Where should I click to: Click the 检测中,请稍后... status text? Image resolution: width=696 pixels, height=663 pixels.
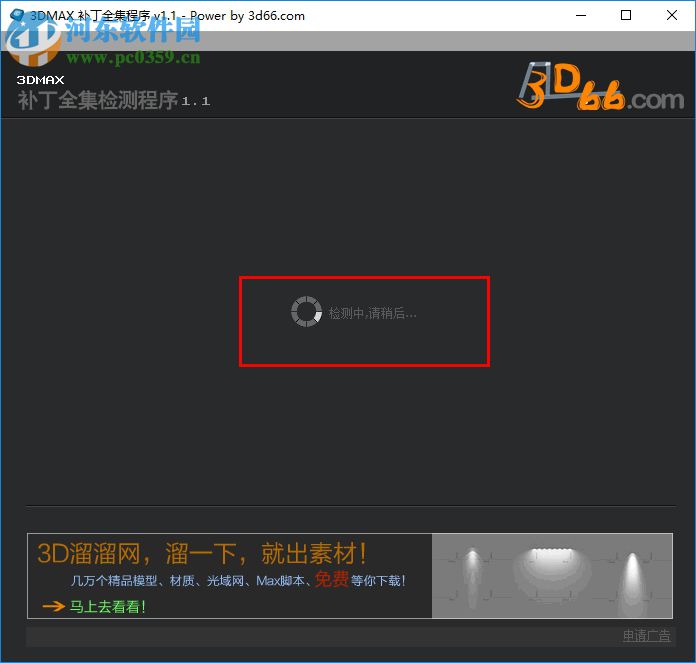click(x=372, y=313)
